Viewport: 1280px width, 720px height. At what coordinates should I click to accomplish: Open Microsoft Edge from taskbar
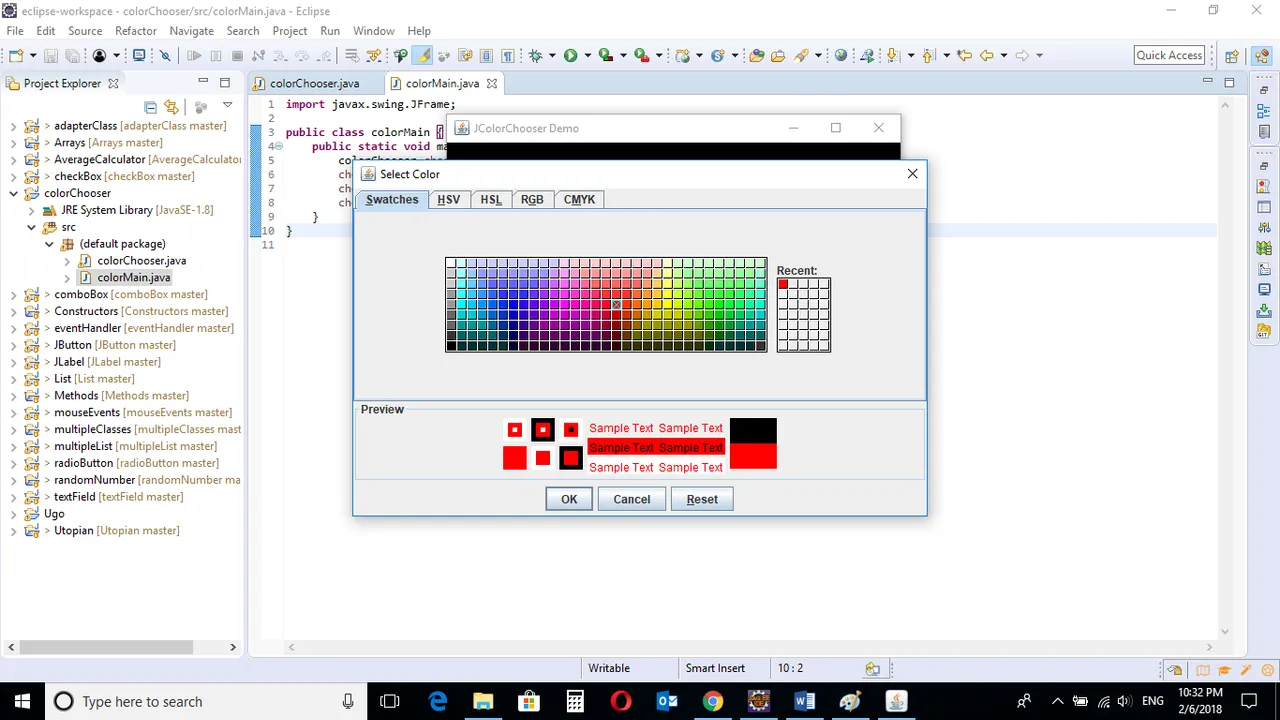coord(438,701)
